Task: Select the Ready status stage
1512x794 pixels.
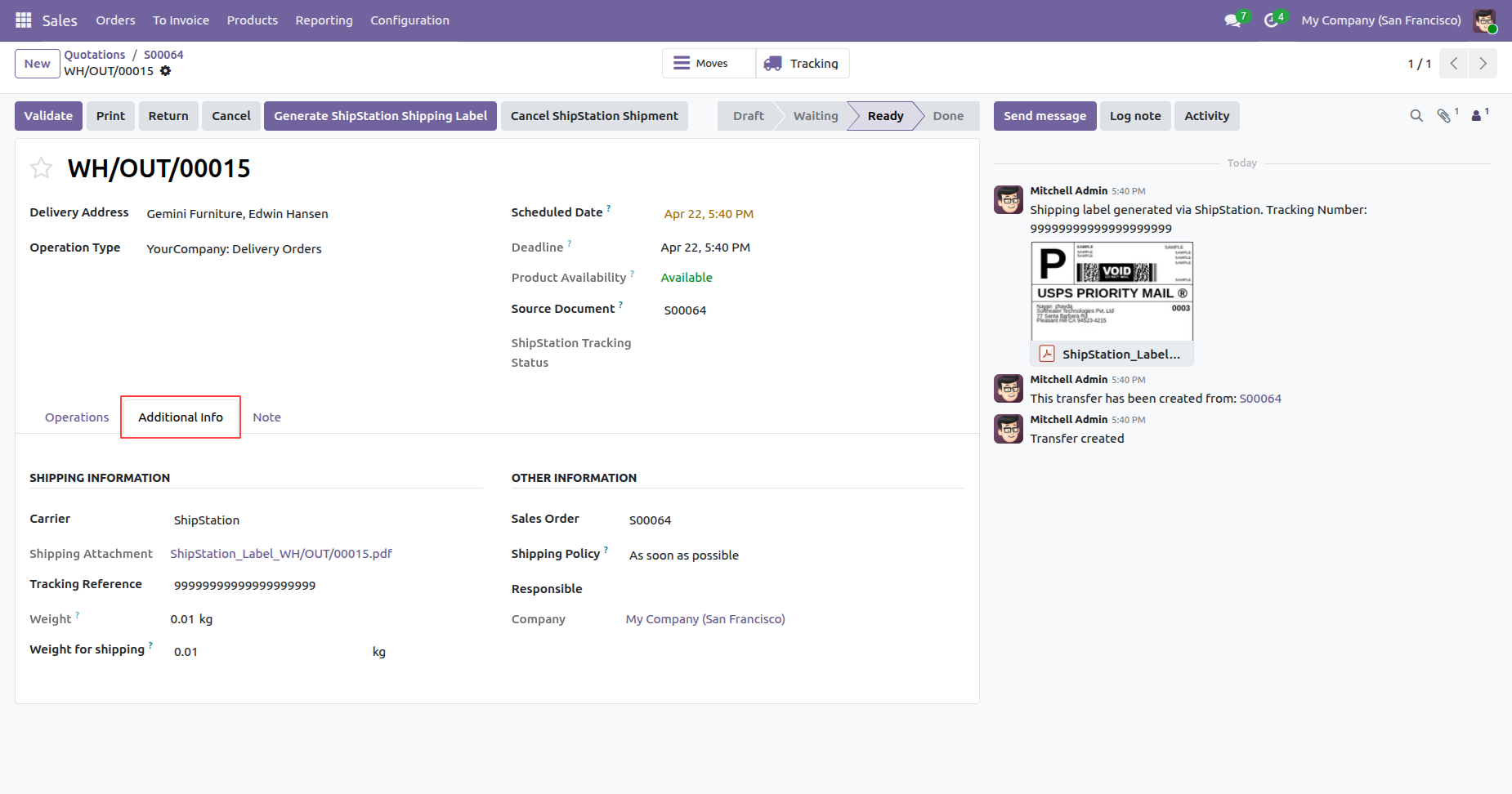Action: 885,116
